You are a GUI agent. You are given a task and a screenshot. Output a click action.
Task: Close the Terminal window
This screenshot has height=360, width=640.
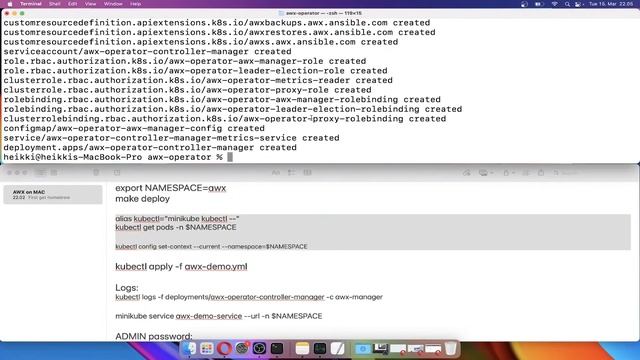coord(7,13)
